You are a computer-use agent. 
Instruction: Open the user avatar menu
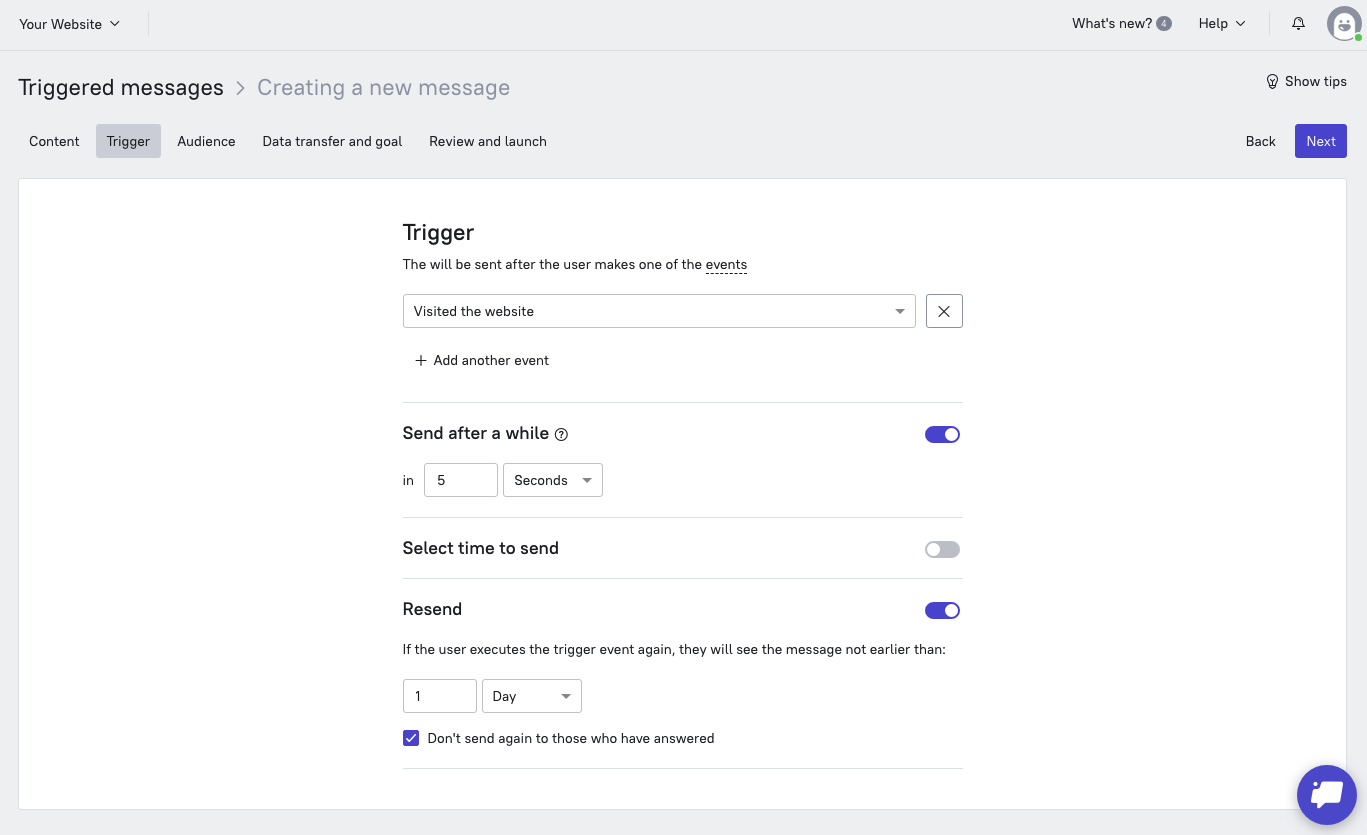[x=1344, y=24]
